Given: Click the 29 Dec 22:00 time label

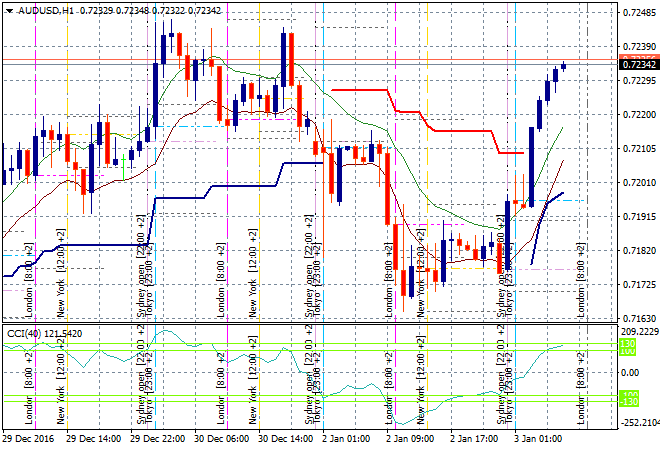Looking at the screenshot, I should (157, 439).
